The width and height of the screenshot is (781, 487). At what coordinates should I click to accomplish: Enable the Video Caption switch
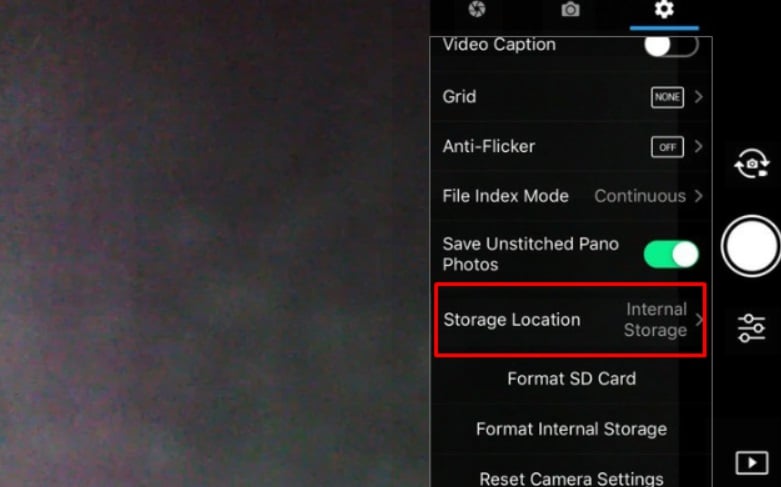pyautogui.click(x=669, y=46)
